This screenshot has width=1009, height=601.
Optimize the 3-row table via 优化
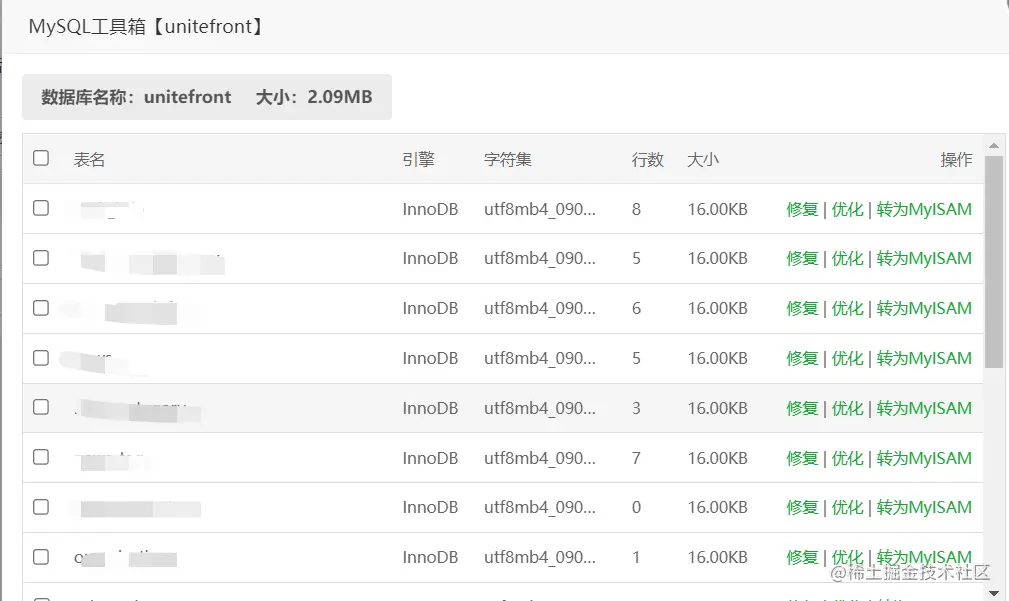coord(847,408)
